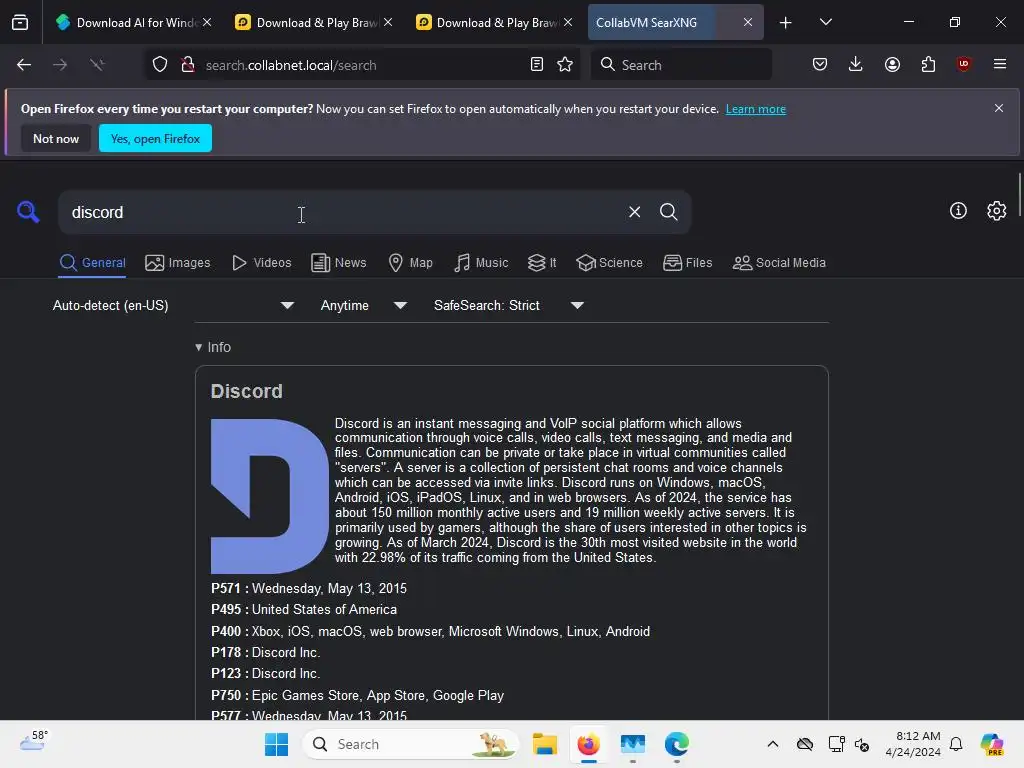This screenshot has width=1024, height=768.
Task: Click the taskbar Search box
Action: pos(411,744)
